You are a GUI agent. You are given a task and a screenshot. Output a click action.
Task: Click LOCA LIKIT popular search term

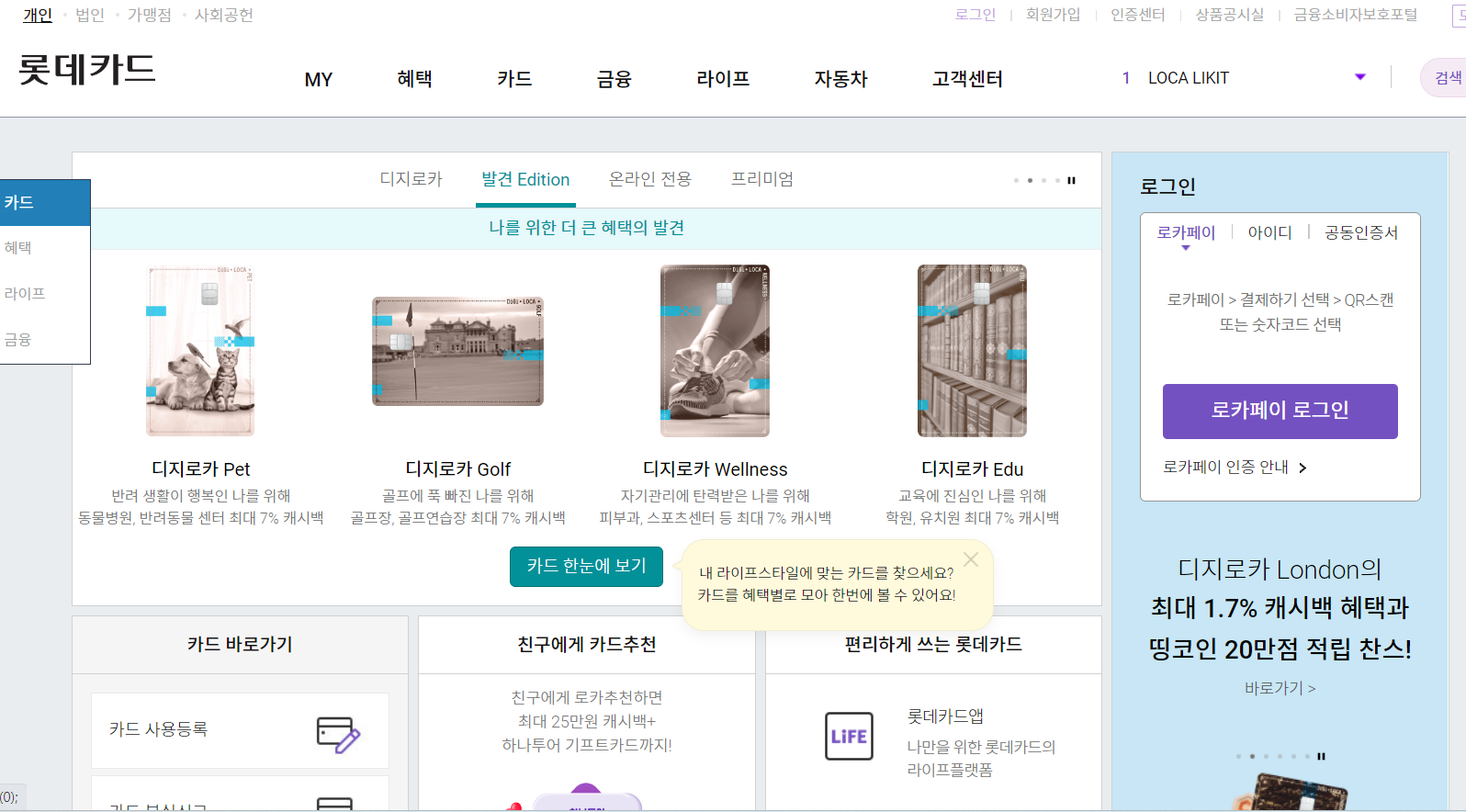[x=1188, y=78]
